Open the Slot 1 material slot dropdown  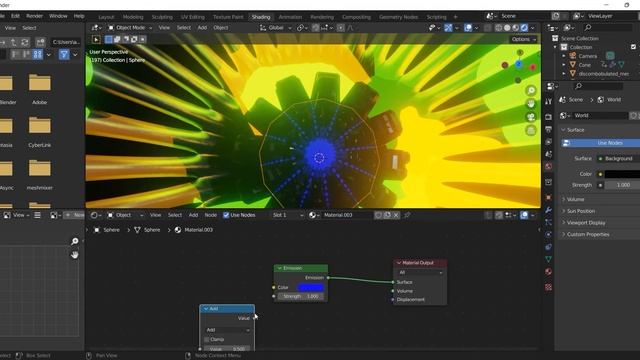[x=287, y=215]
